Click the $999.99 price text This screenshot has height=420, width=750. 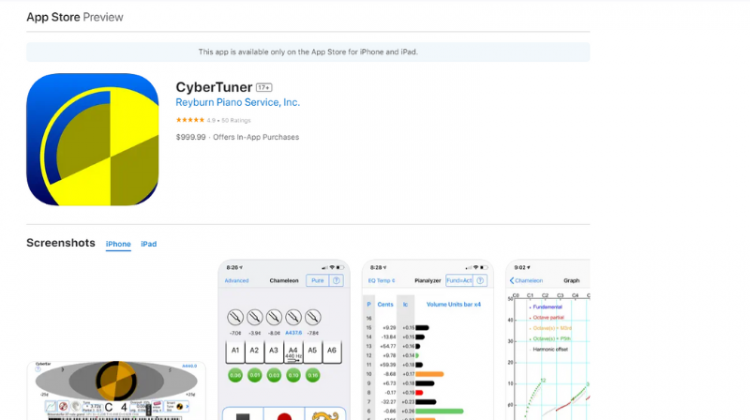(191, 137)
